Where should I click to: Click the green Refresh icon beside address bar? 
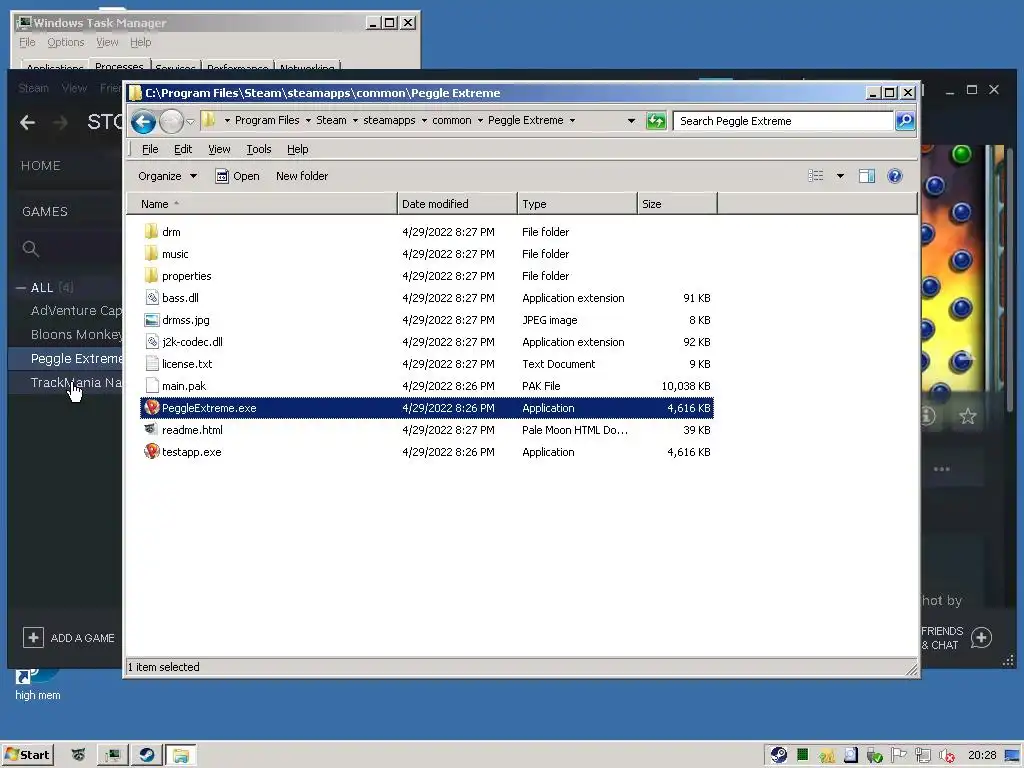tap(656, 121)
